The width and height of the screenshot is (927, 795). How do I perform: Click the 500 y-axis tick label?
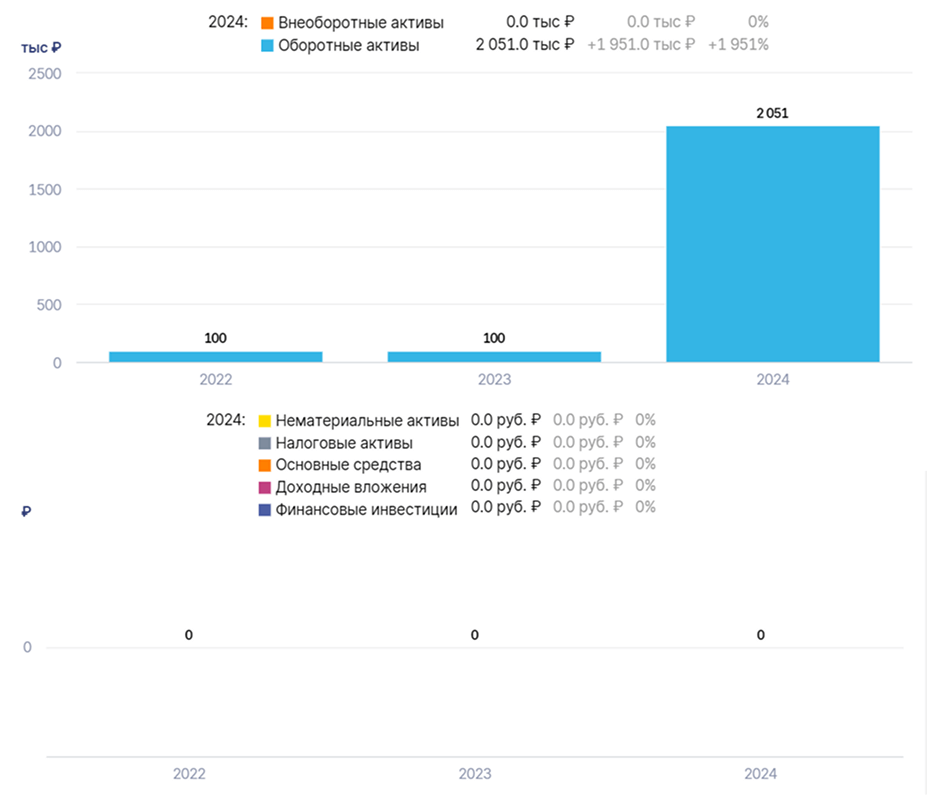coord(49,305)
